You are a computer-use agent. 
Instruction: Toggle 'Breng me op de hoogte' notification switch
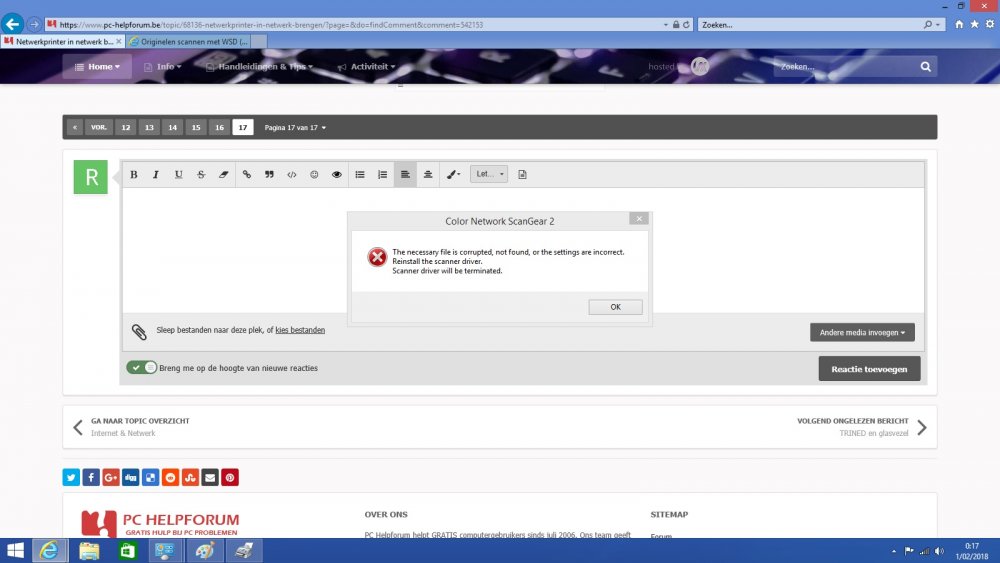(141, 367)
